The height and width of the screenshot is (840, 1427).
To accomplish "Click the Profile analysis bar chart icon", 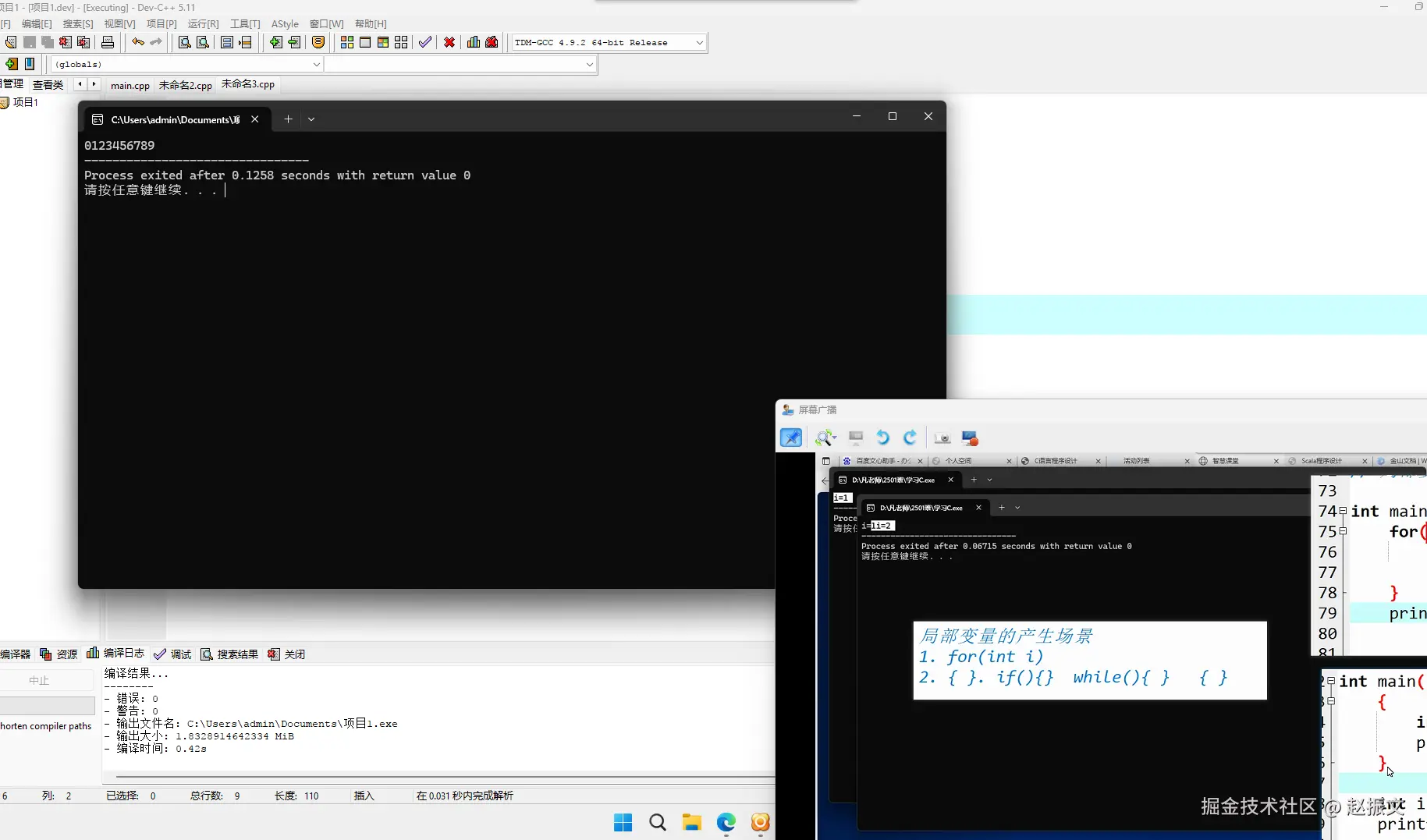I will point(474,42).
